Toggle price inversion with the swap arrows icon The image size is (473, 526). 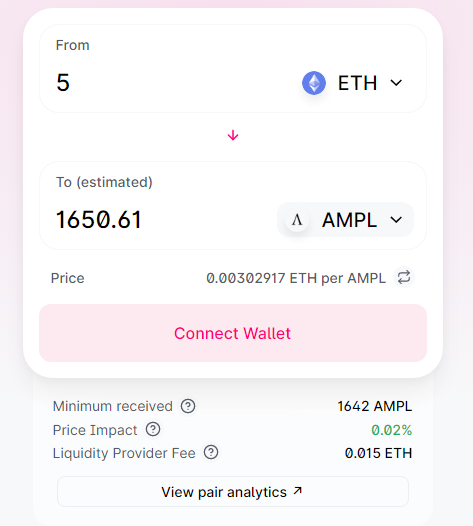404,277
